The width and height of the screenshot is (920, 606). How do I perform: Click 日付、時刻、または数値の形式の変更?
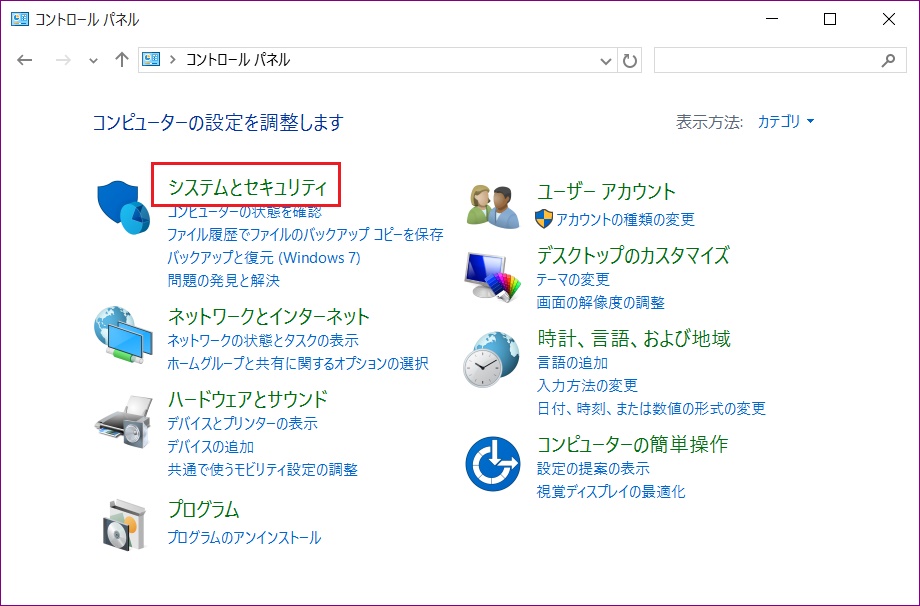point(651,408)
